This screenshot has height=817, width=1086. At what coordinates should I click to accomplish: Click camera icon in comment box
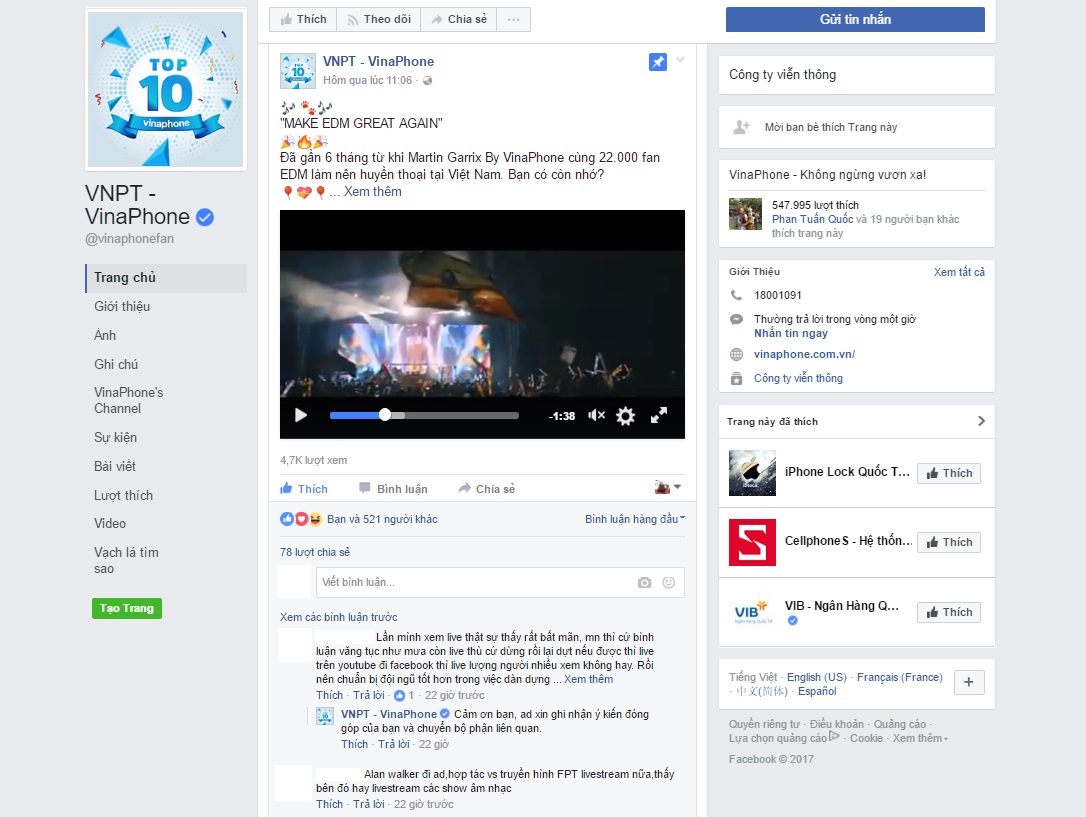point(645,583)
